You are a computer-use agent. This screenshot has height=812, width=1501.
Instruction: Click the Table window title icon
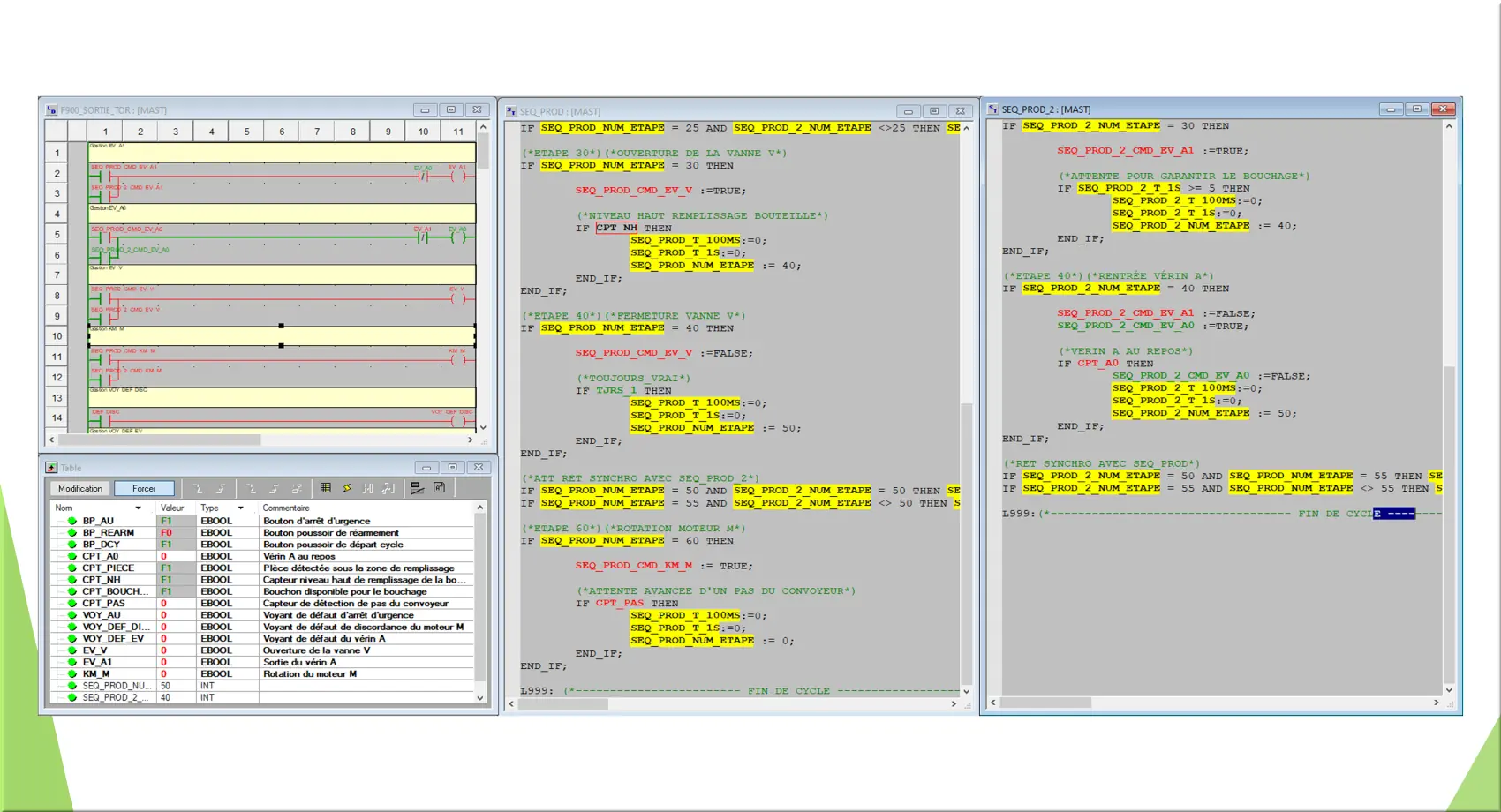[x=51, y=468]
